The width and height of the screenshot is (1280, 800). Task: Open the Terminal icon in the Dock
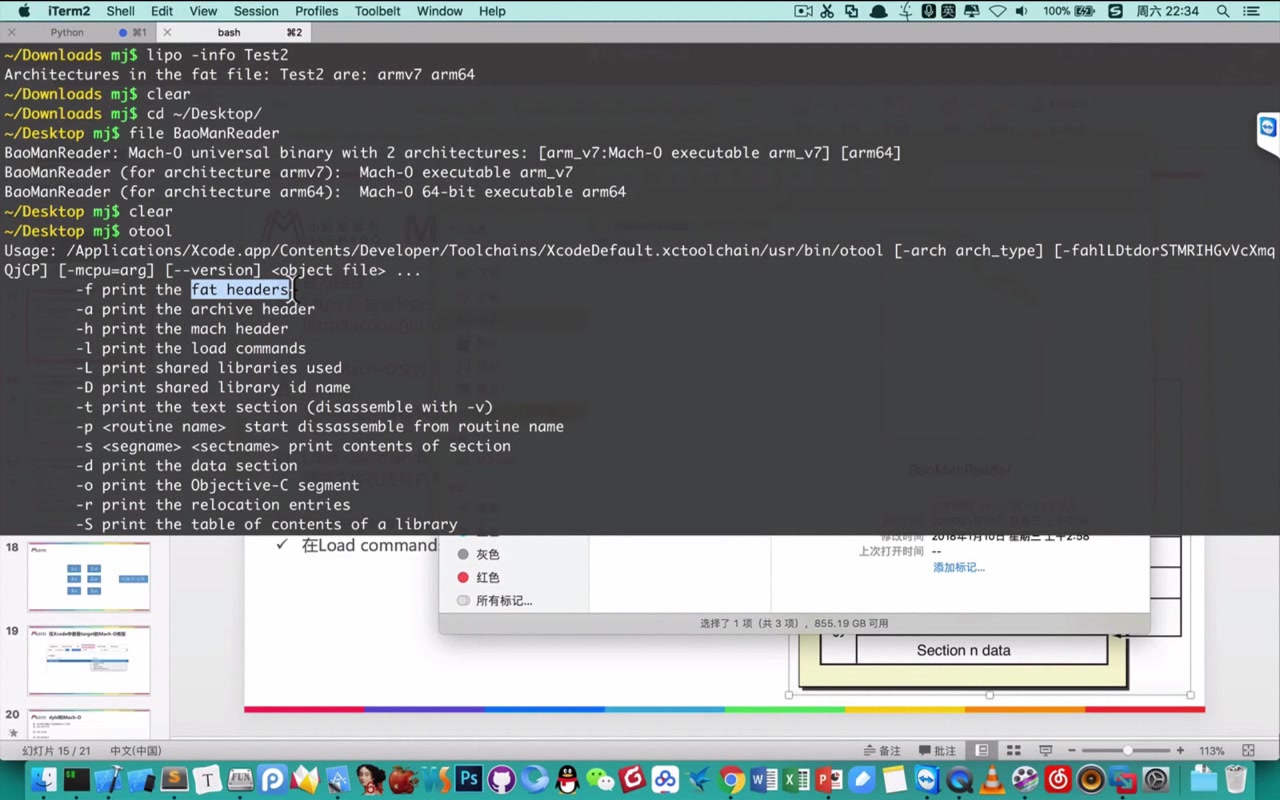coord(77,779)
